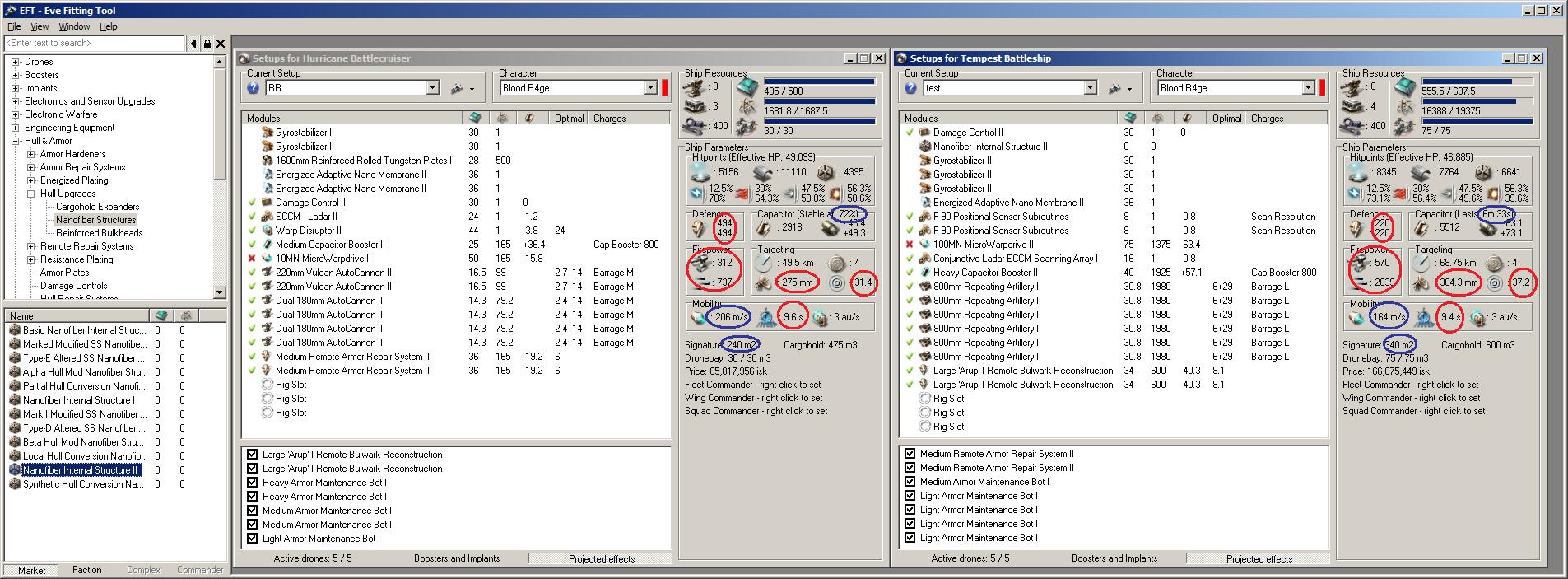
Task: Toggle first Large 'Arup' I Remote Bulwark checkbox
Action: click(253, 455)
